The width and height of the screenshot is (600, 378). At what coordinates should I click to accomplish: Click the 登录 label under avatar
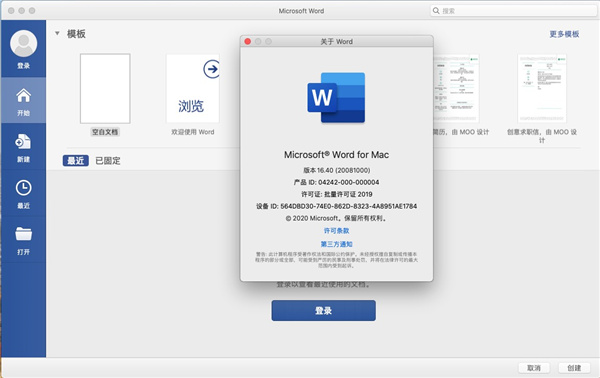(23, 65)
